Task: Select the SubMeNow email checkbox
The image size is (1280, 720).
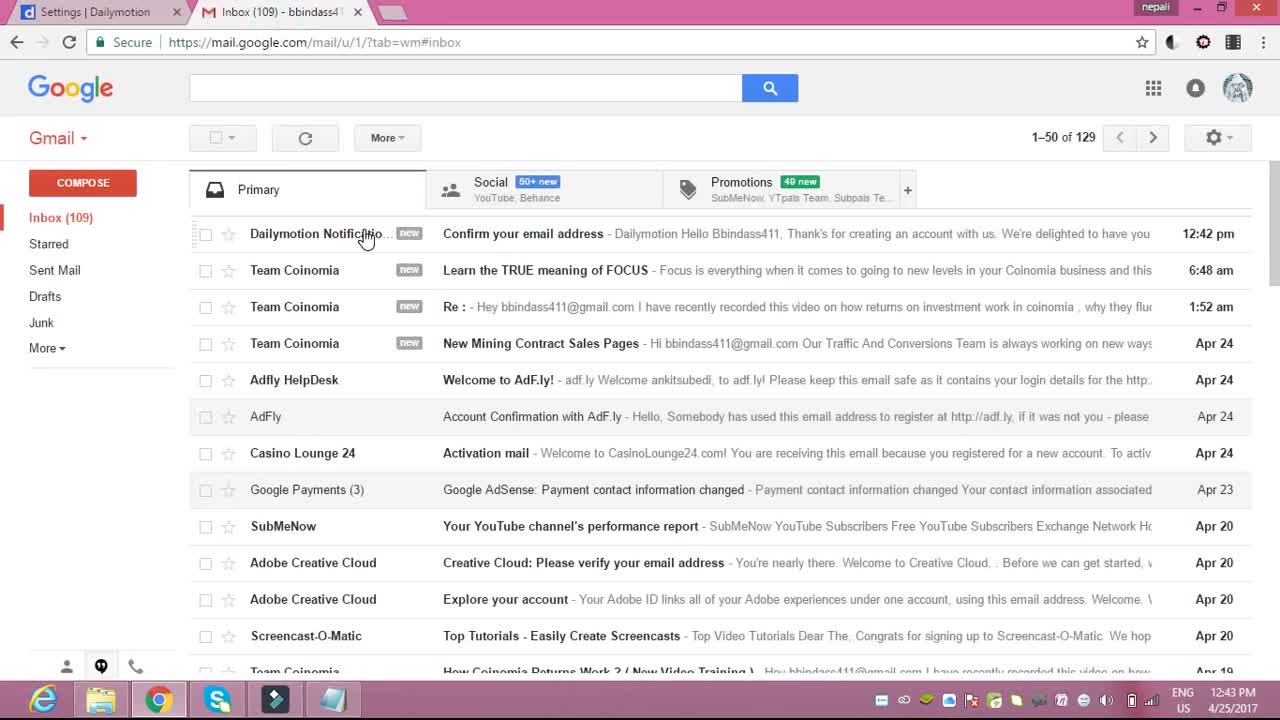Action: [x=205, y=526]
